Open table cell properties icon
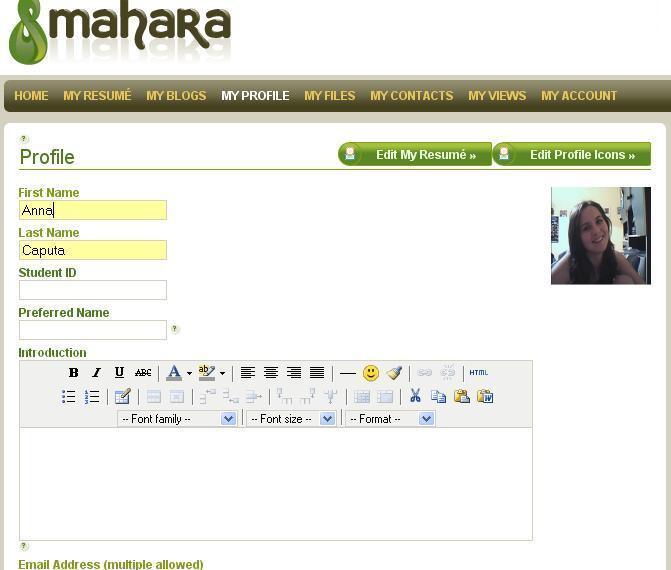Viewport: 671px width, 570px height. (x=177, y=397)
